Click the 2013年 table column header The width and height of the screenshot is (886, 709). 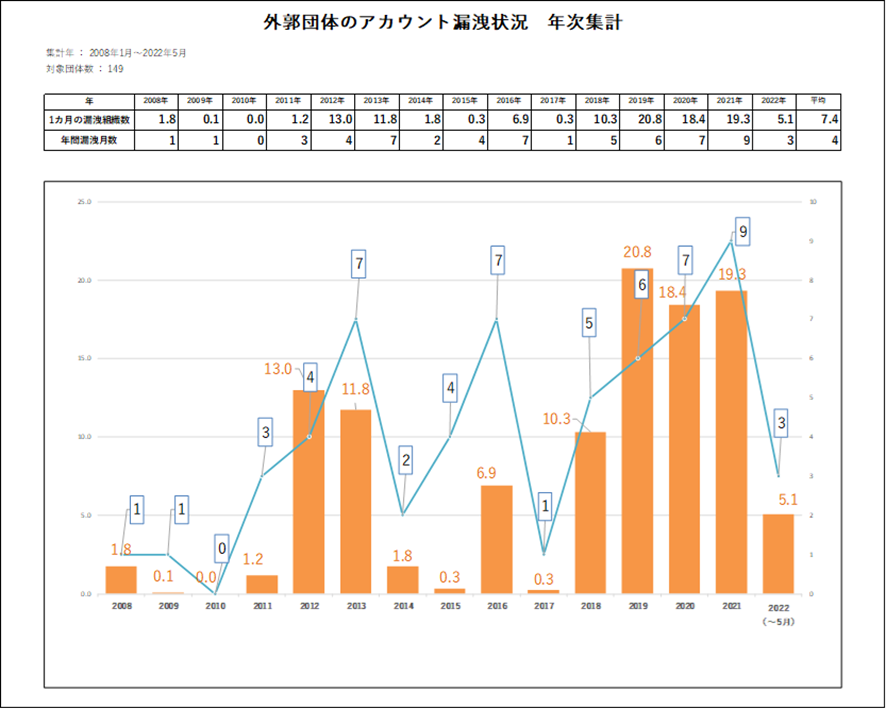coord(377,101)
